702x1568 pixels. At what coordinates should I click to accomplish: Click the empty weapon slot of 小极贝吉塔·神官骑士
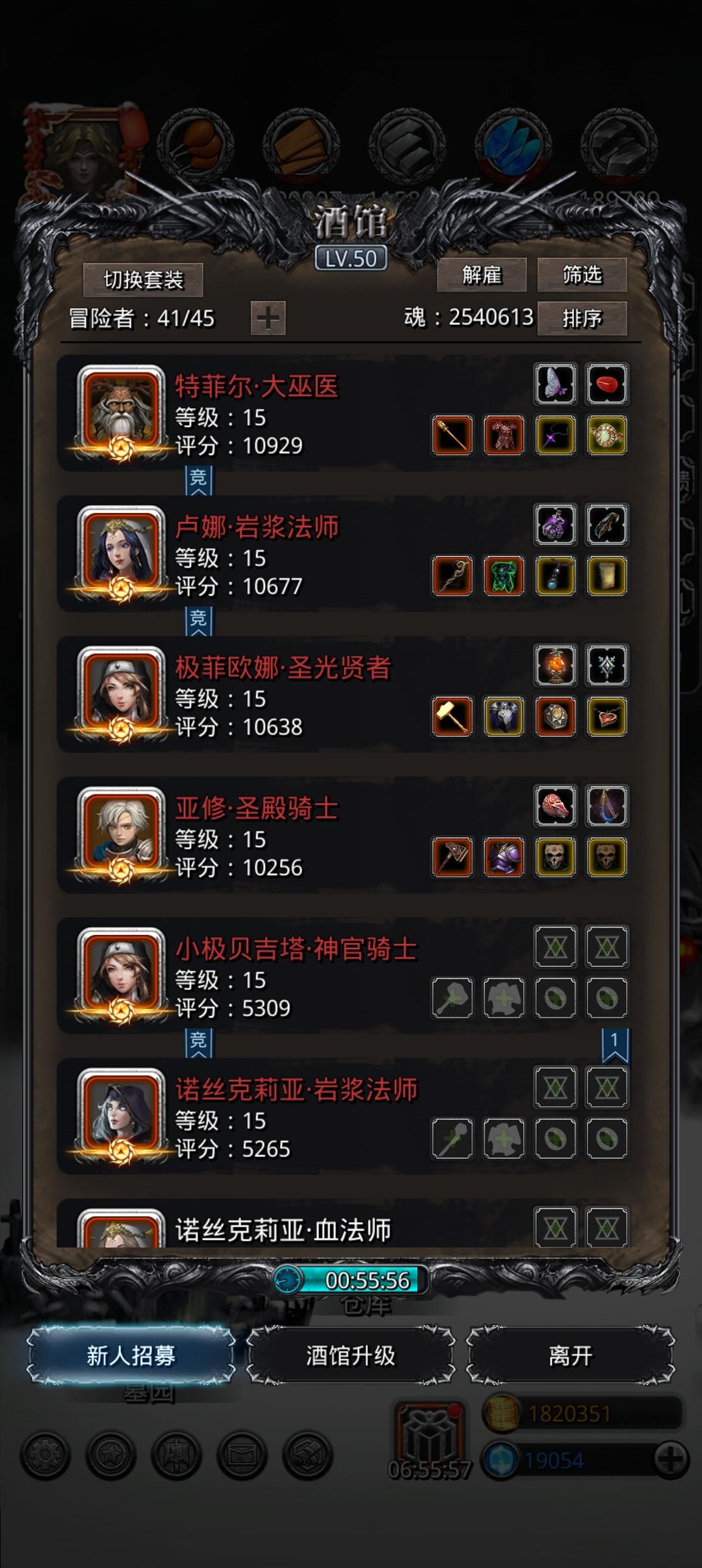pyautogui.click(x=452, y=998)
